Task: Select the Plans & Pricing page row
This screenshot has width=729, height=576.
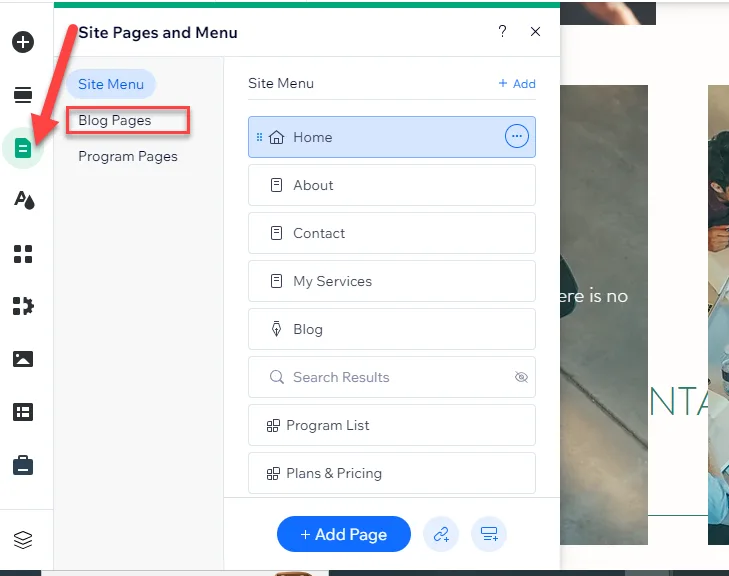Action: (391, 473)
